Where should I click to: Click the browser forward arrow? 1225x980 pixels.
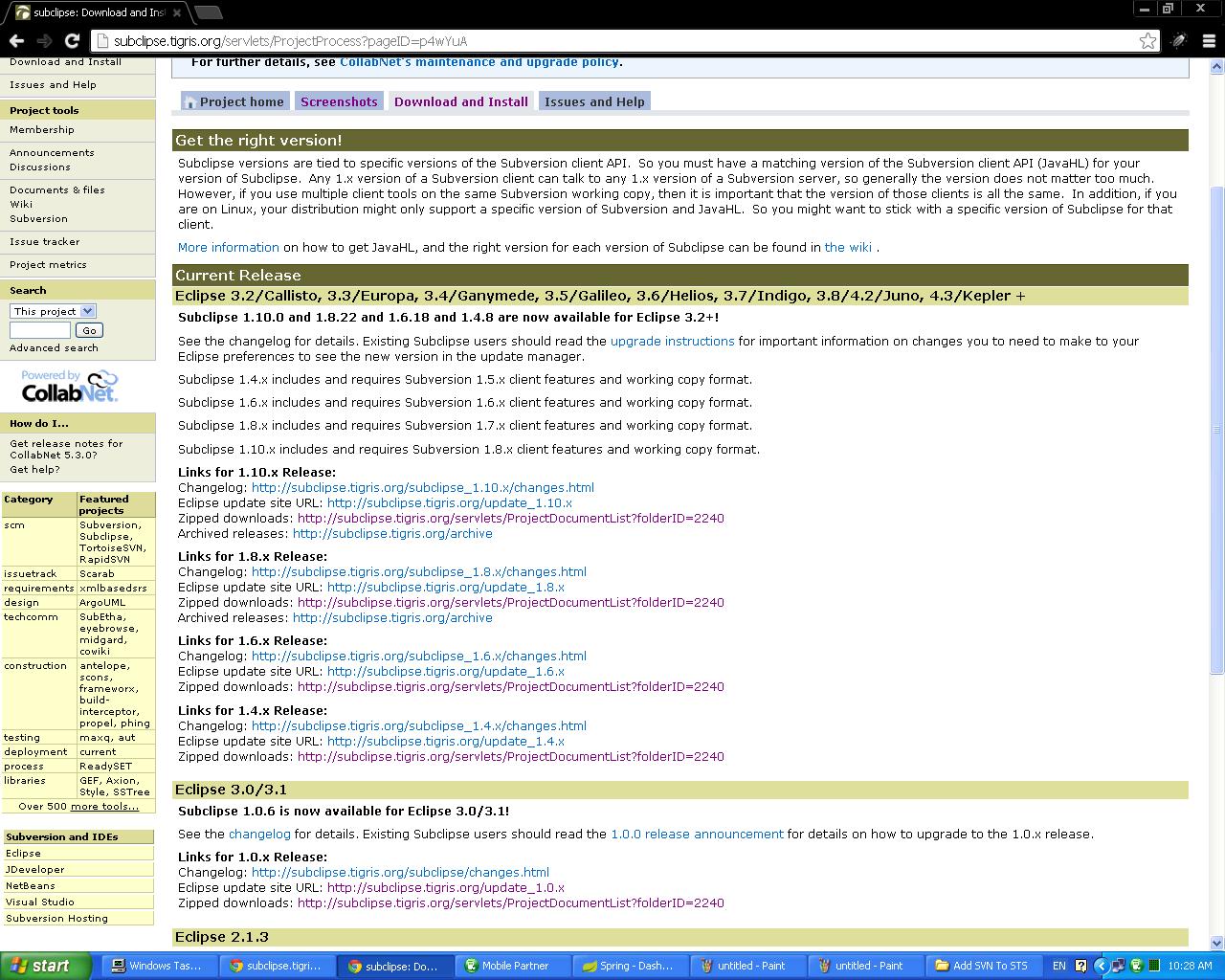point(44,41)
